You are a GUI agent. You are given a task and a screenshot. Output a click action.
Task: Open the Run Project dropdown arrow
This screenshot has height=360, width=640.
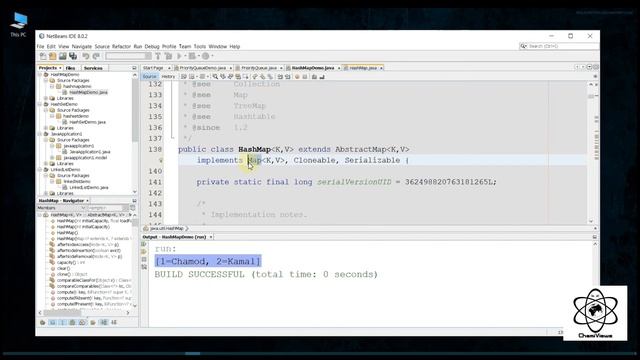184,56
